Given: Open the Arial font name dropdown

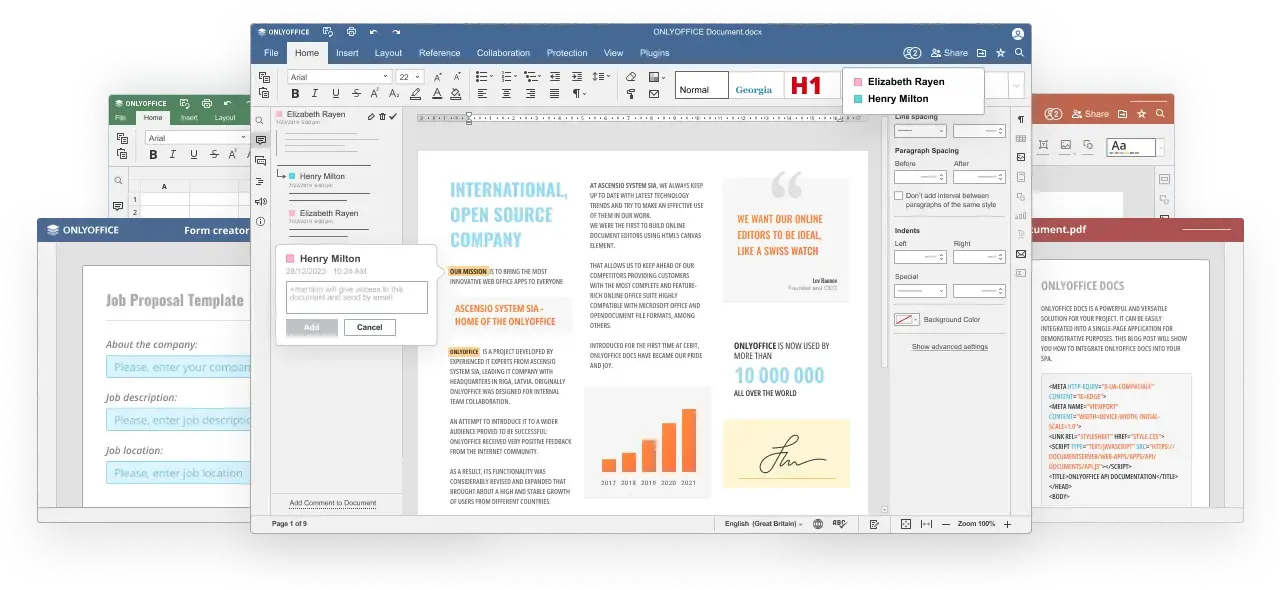Looking at the screenshot, I should pos(339,77).
